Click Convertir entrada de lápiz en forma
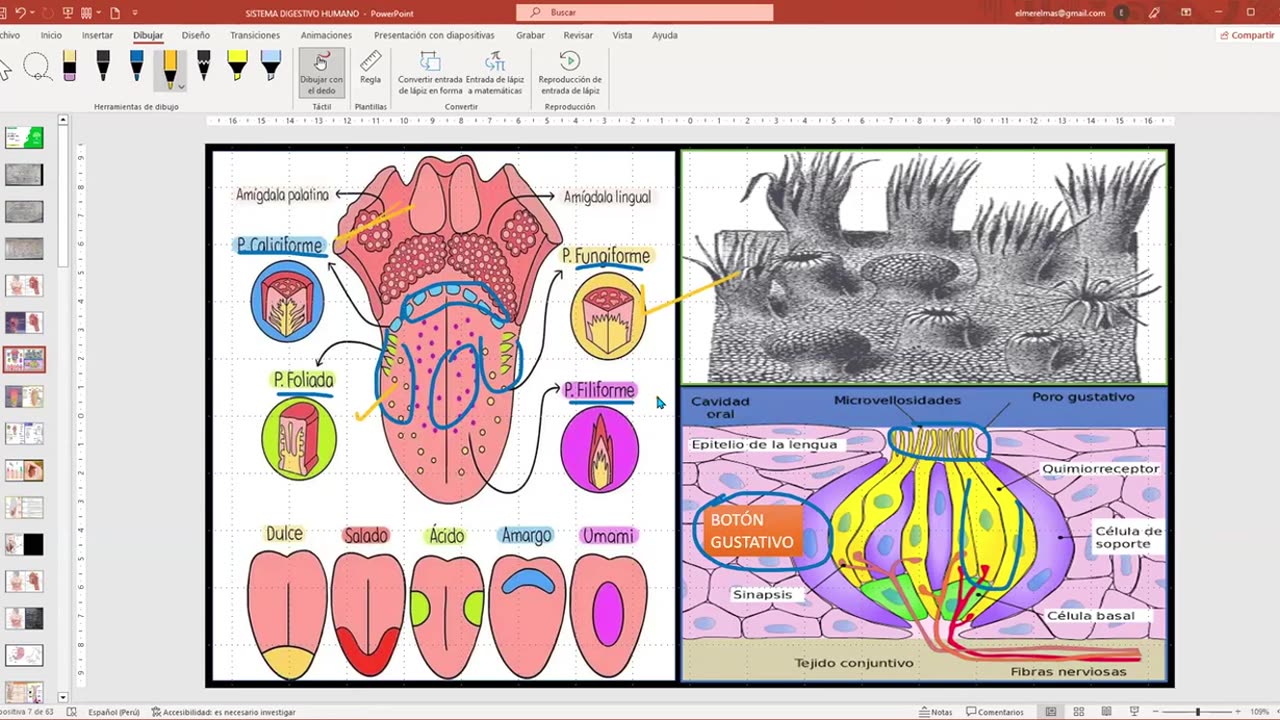1280x720 pixels. 430,72
